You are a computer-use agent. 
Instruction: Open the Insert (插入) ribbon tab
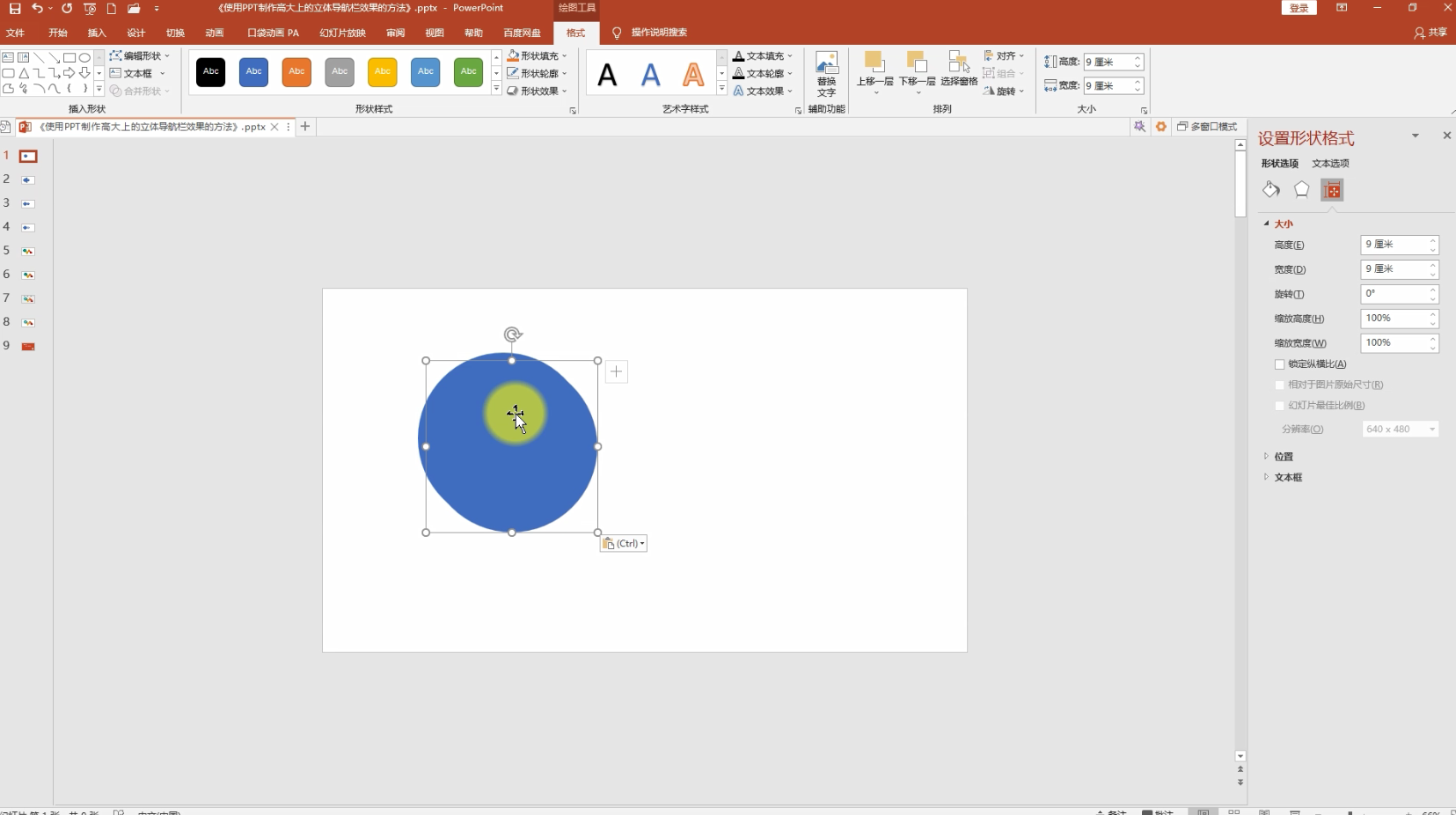point(97,33)
